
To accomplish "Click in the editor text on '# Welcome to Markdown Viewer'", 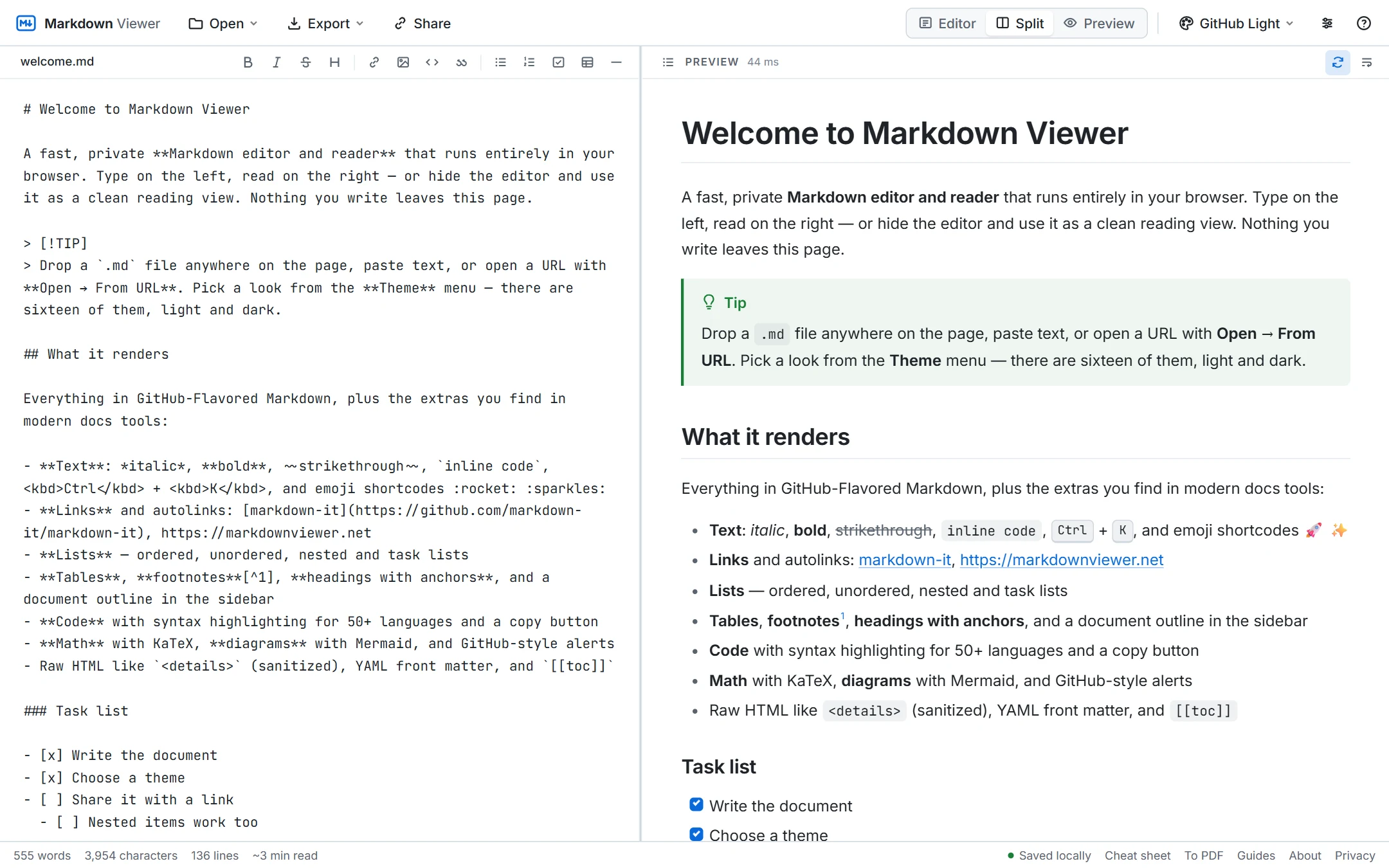I will (x=136, y=109).
